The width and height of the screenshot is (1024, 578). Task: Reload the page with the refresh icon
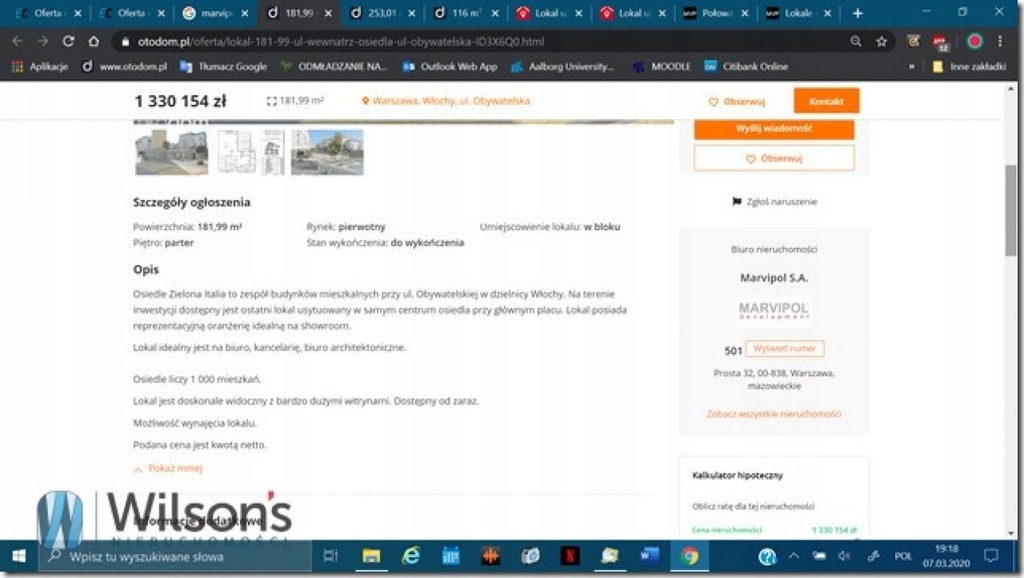coord(68,41)
